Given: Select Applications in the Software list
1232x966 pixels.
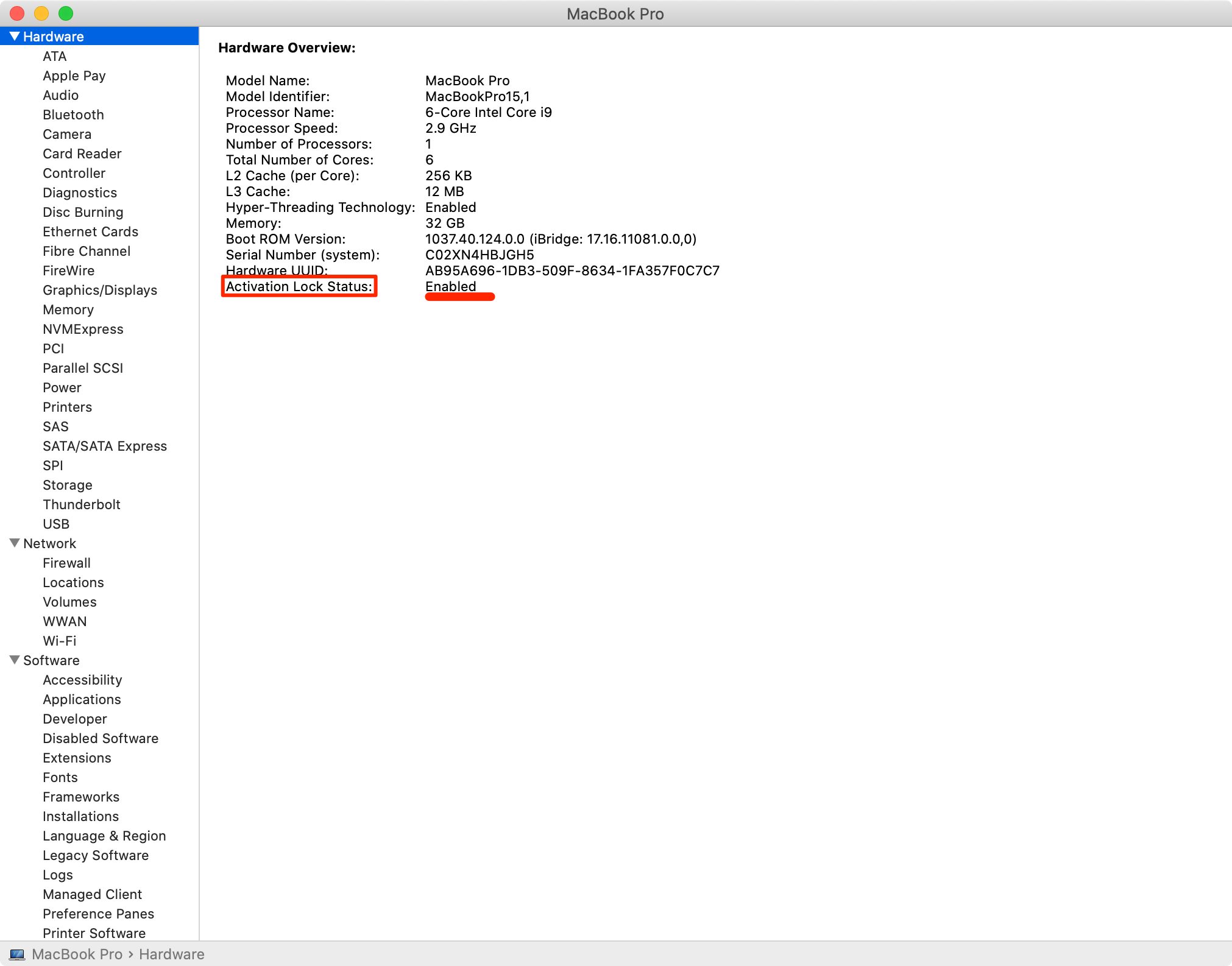Looking at the screenshot, I should pyautogui.click(x=82, y=699).
